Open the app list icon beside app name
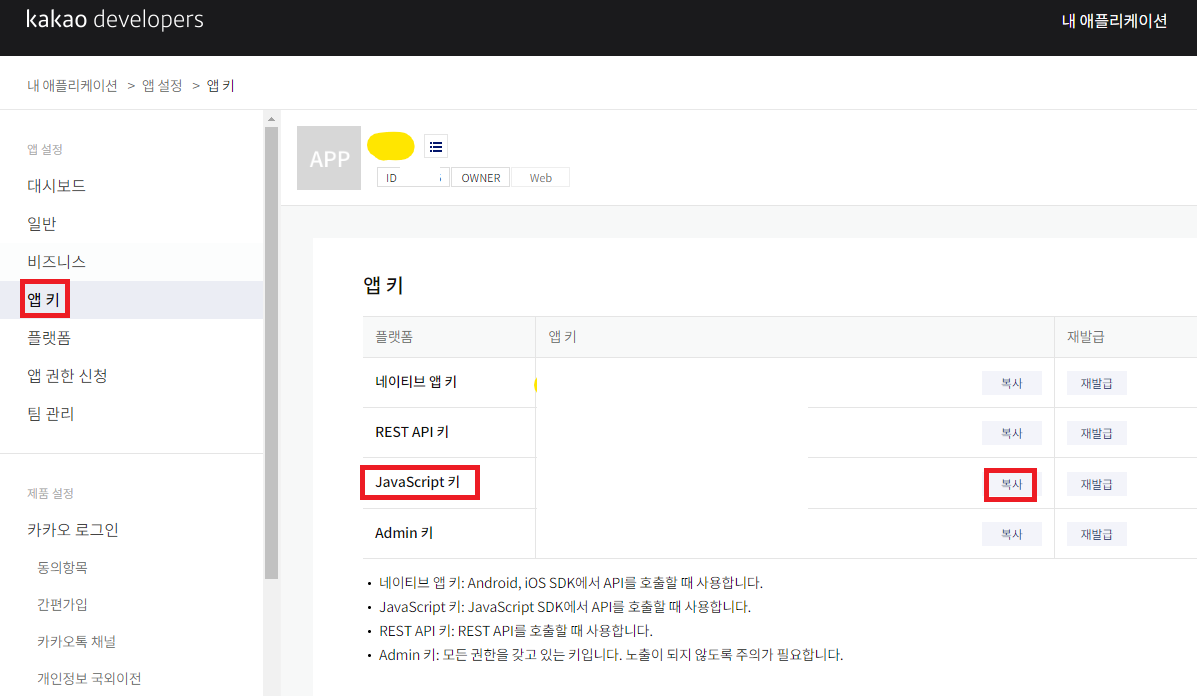 (x=436, y=147)
